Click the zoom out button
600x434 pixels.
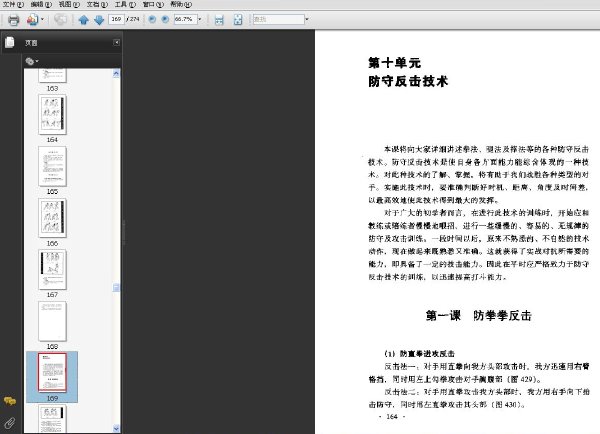coord(152,19)
